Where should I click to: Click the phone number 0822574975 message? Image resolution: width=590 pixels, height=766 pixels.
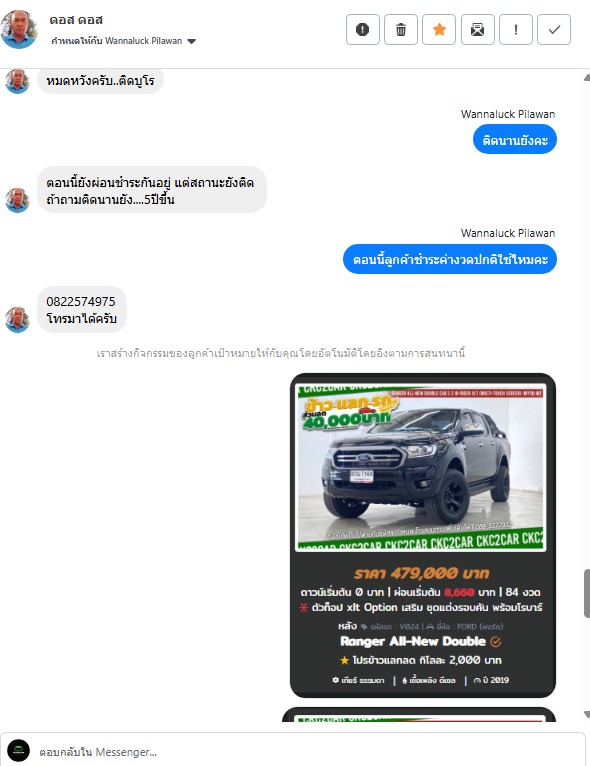click(81, 301)
